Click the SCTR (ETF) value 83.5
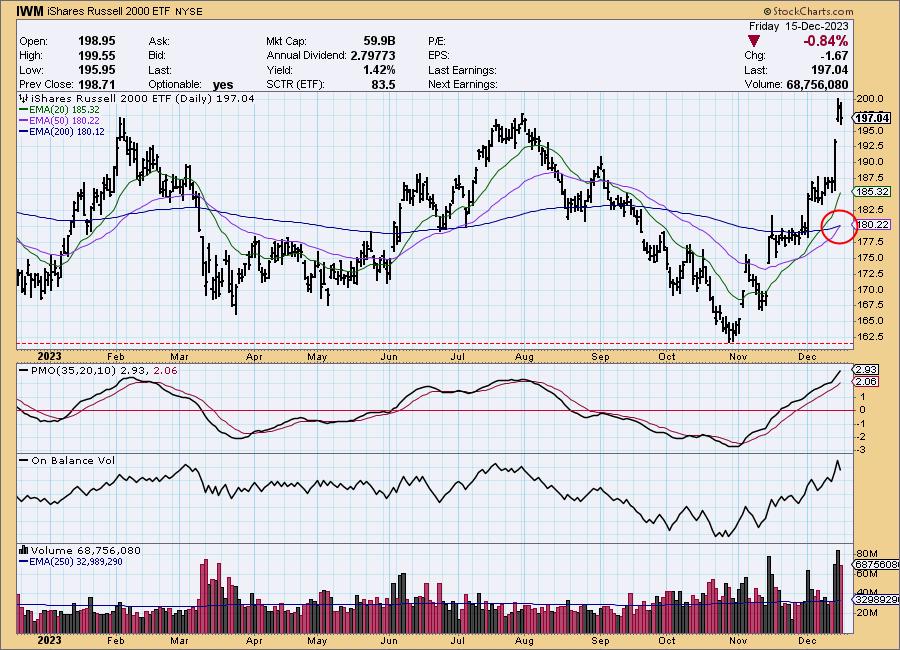The height and width of the screenshot is (650, 900). [383, 84]
